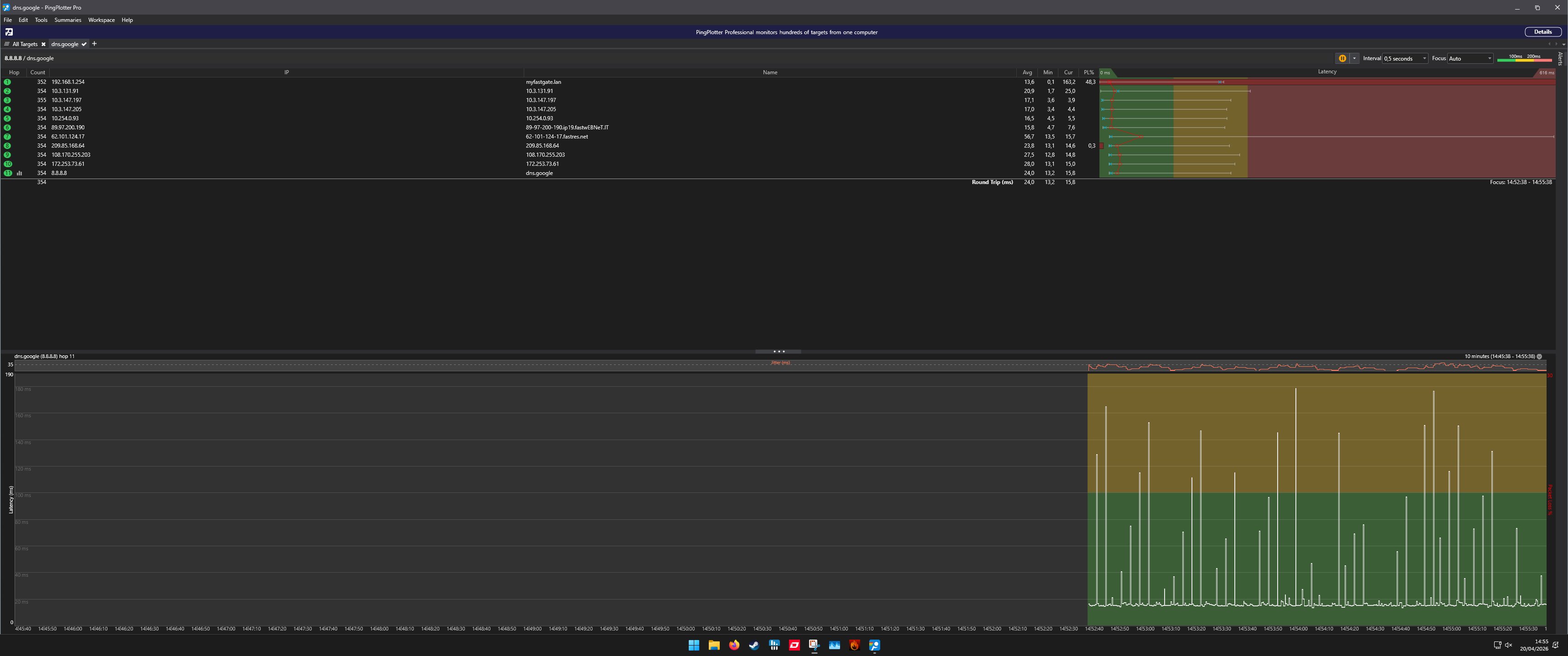Open Firefox from the taskbar
Screen dimensions: 1568x656
coord(734,645)
